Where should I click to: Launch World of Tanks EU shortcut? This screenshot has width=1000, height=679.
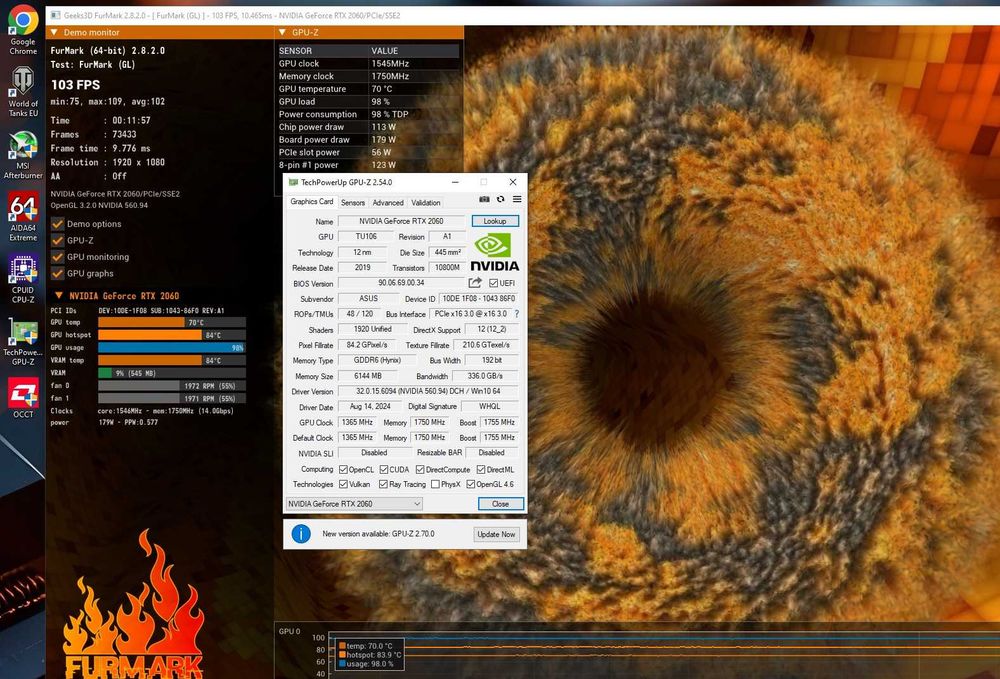click(x=23, y=92)
